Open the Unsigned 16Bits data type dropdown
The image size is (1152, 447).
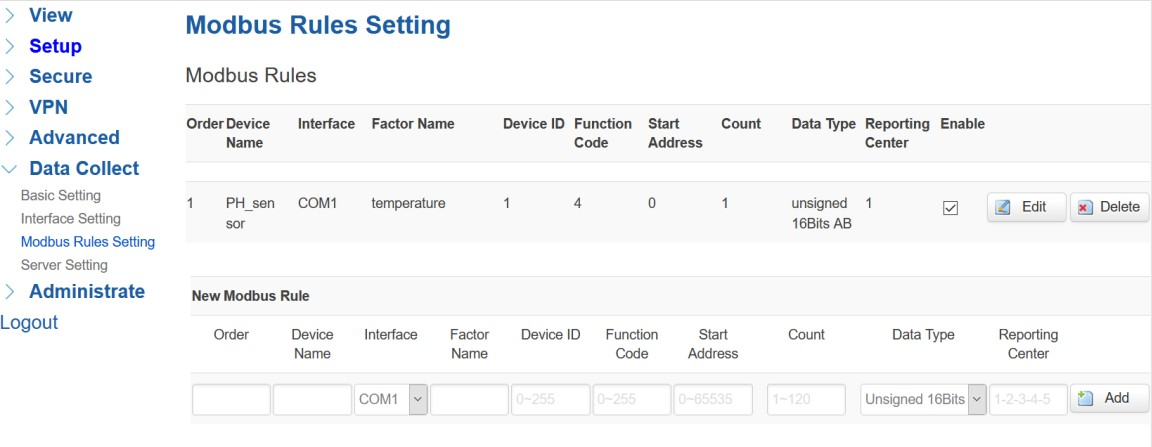[x=923, y=399]
